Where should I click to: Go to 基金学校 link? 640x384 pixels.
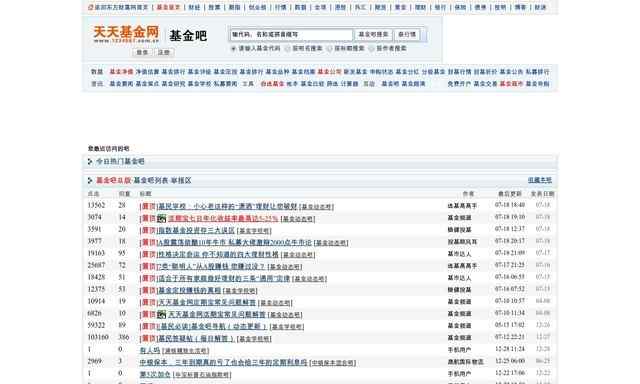coord(200,84)
